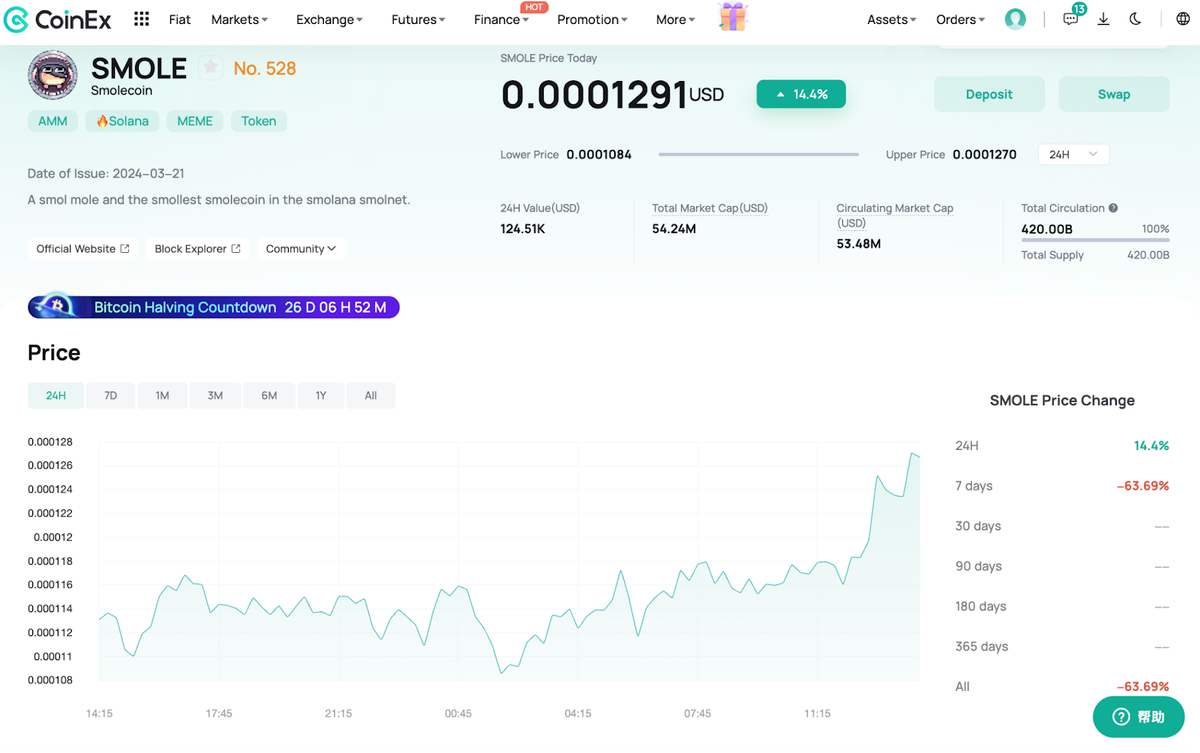Toggle dark mode moon icon
Image resolution: width=1200 pixels, height=753 pixels.
point(1135,19)
